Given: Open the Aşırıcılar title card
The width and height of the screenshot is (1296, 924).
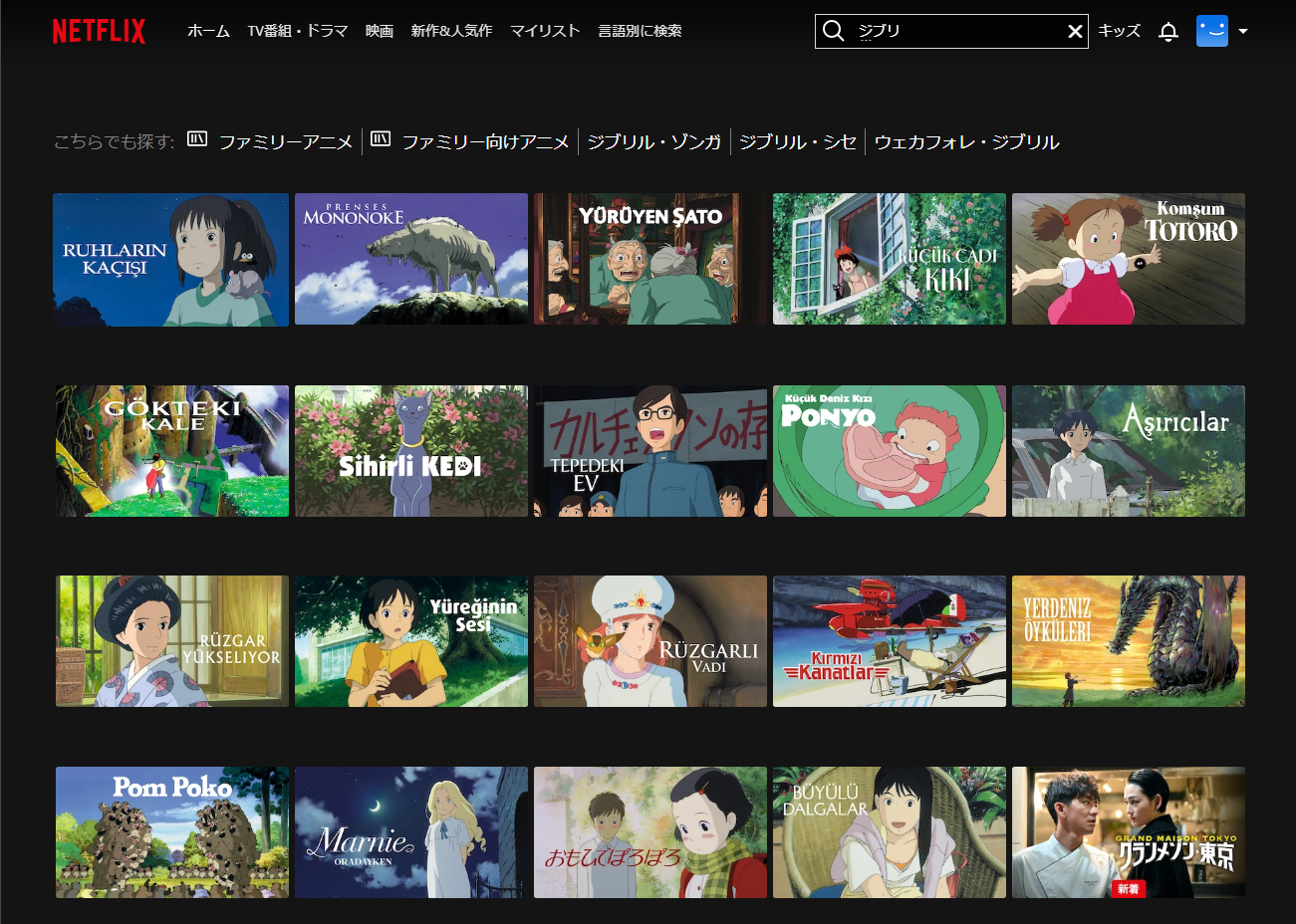Looking at the screenshot, I should tap(1129, 451).
